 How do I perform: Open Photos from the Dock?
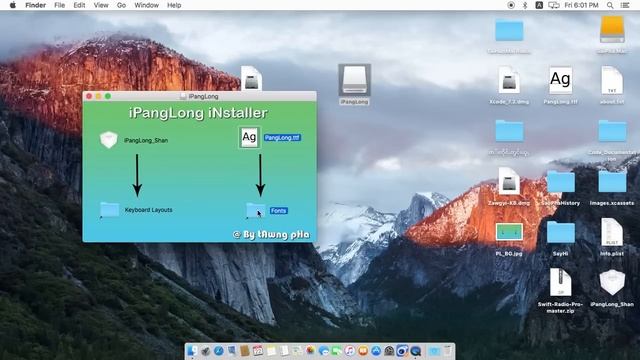pos(310,350)
